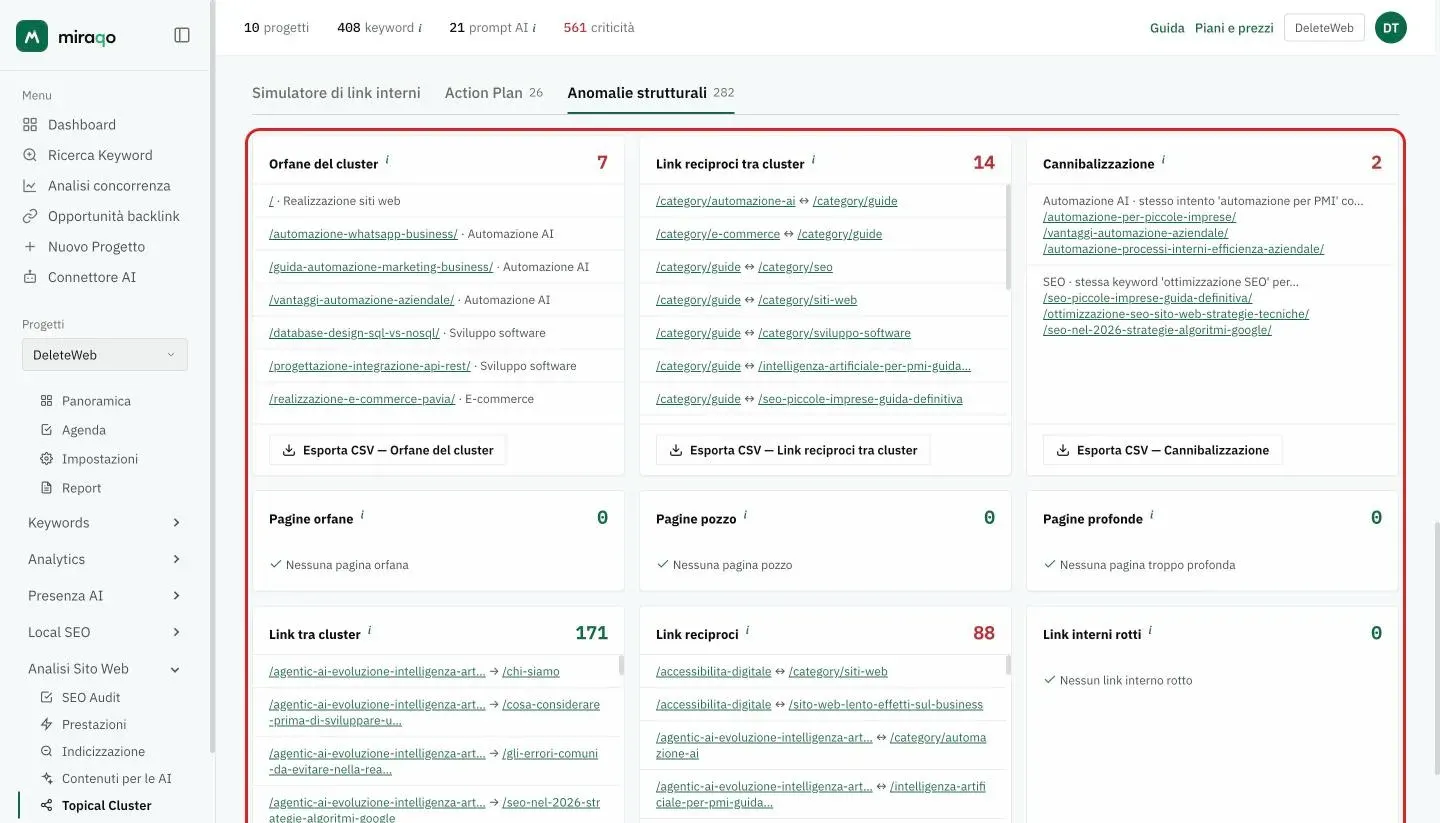1440x823 pixels.
Task: Go to Analisi concorrenza
Action: click(107, 186)
